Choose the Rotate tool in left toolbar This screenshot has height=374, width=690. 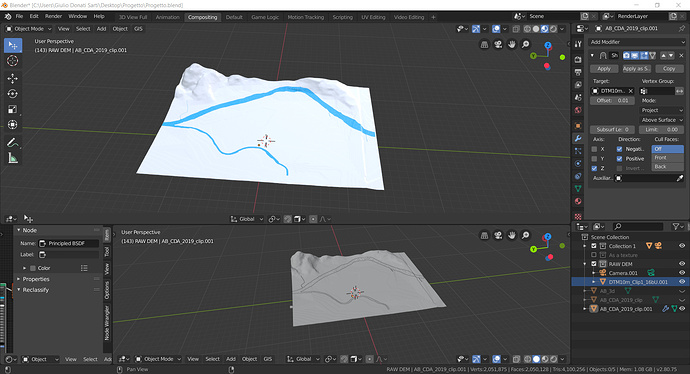click(x=13, y=94)
